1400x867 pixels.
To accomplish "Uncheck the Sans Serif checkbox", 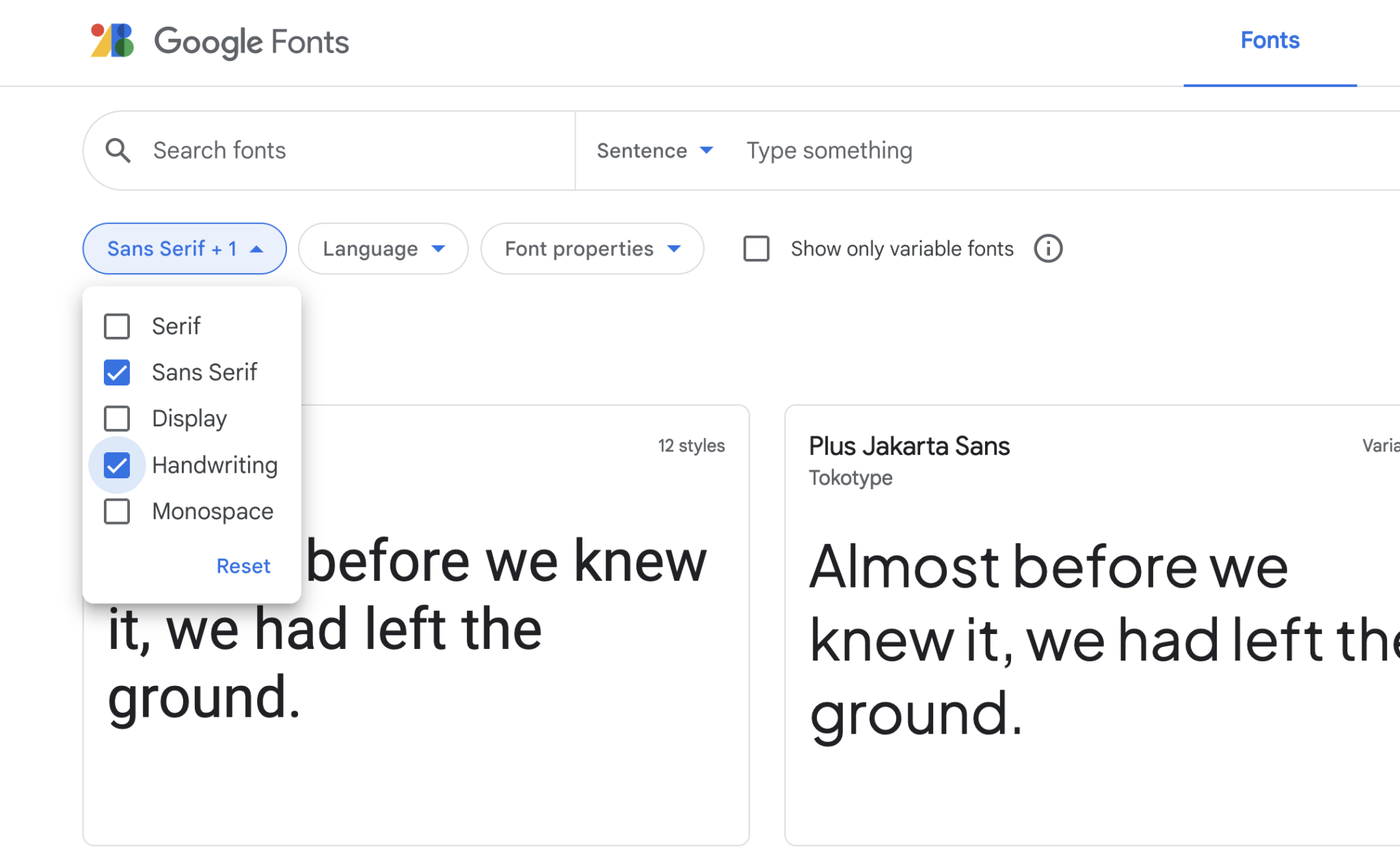I will click(117, 373).
